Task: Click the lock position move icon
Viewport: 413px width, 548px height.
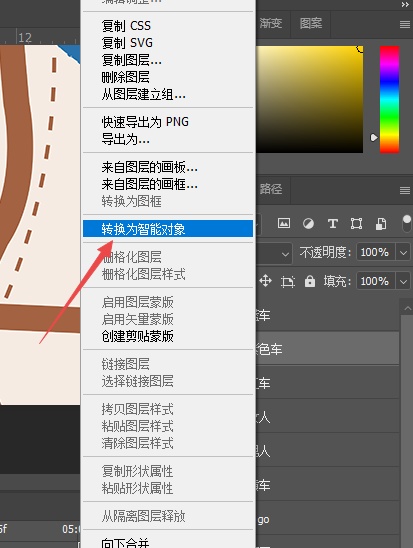Action: click(x=266, y=281)
